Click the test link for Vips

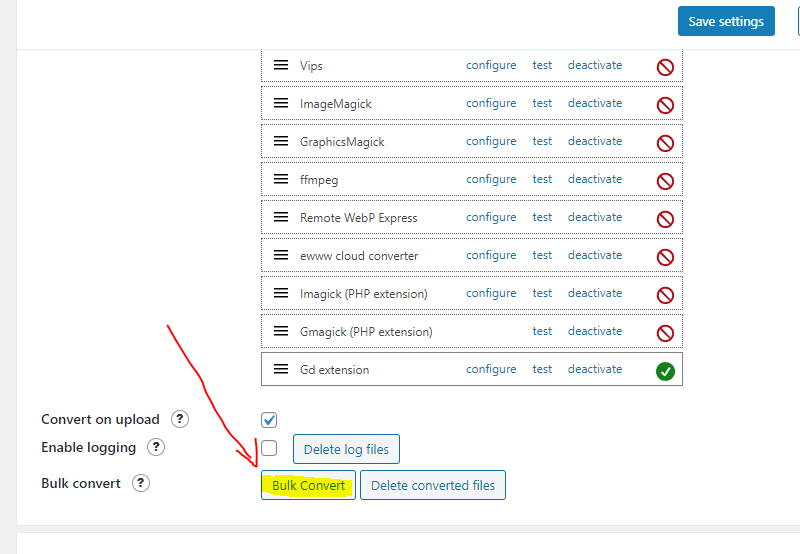point(542,65)
